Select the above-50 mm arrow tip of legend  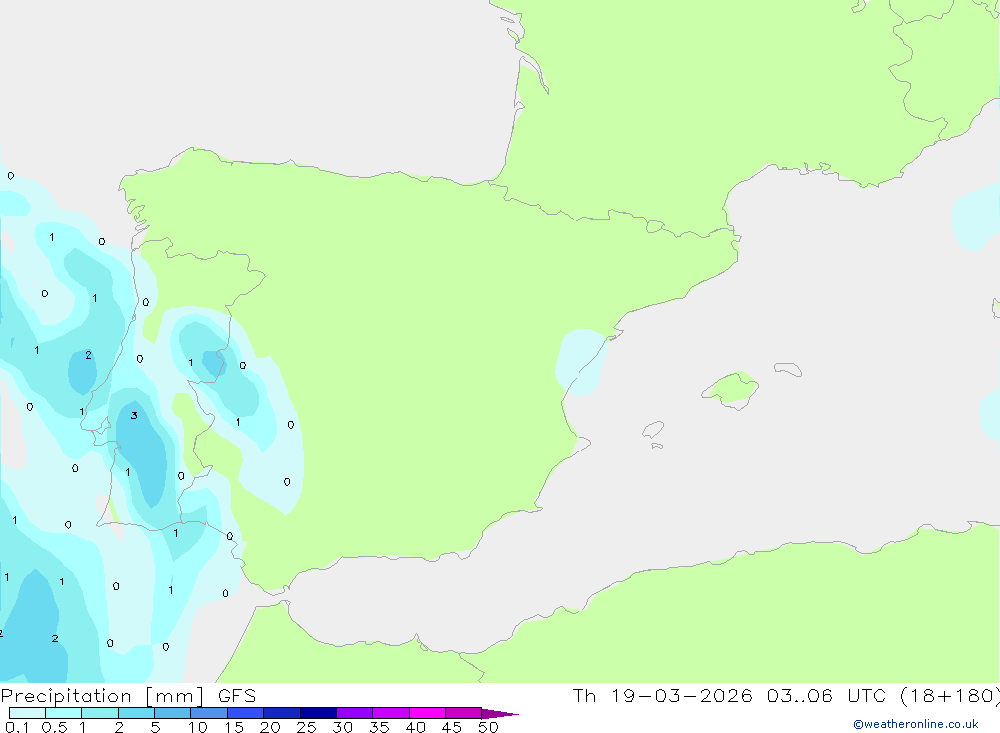tap(500, 713)
